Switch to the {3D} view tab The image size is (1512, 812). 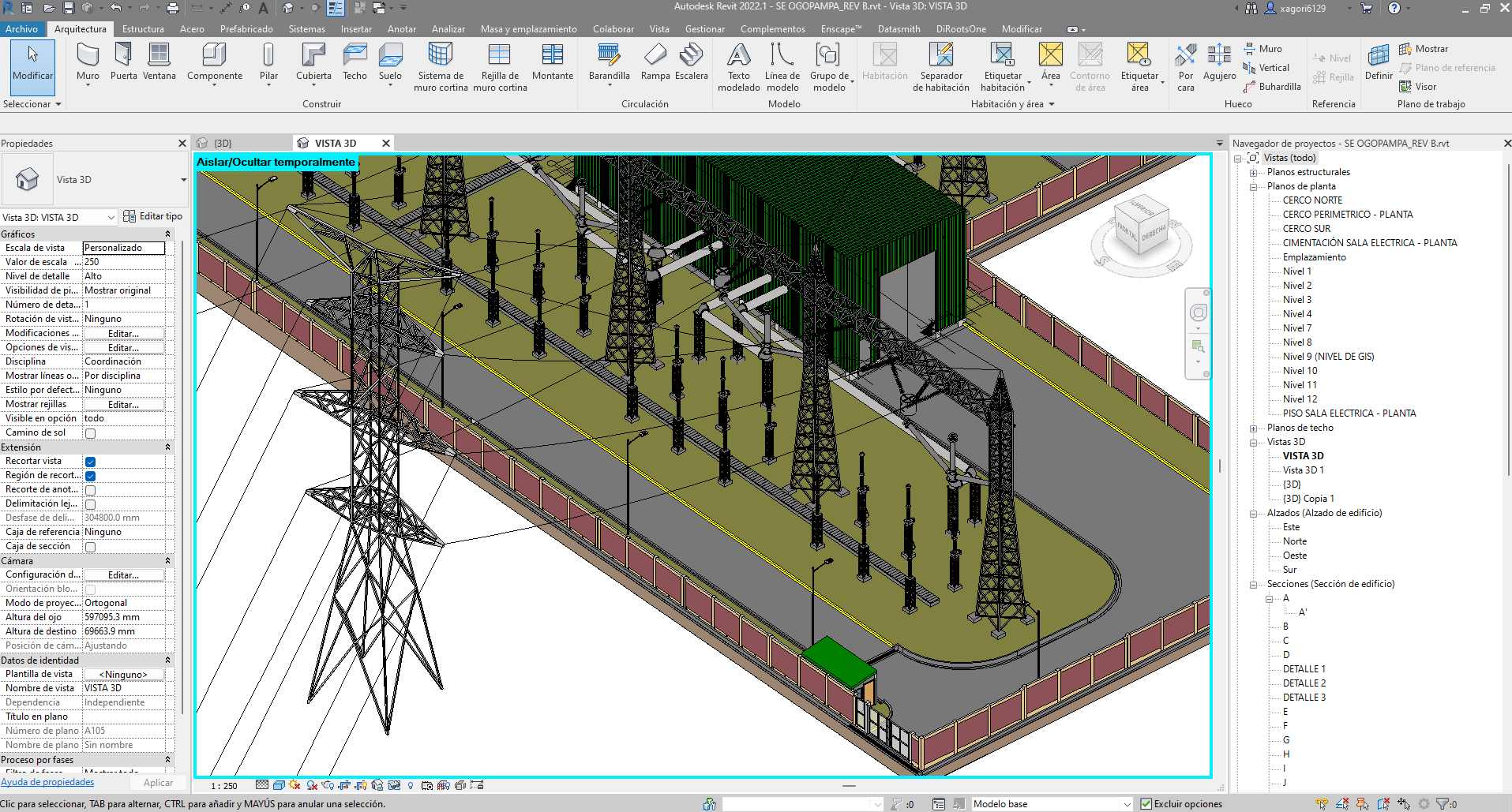(223, 144)
